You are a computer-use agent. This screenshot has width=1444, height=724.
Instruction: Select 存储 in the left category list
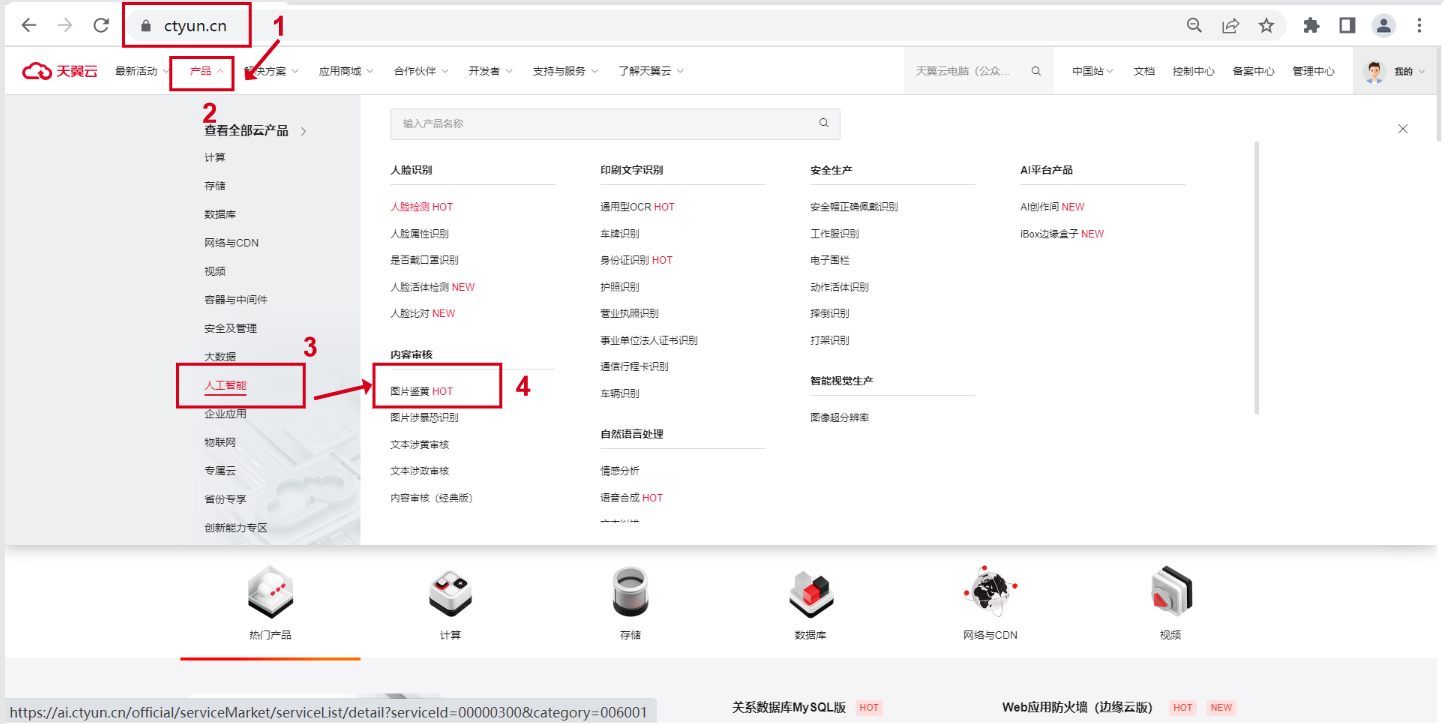click(215, 186)
